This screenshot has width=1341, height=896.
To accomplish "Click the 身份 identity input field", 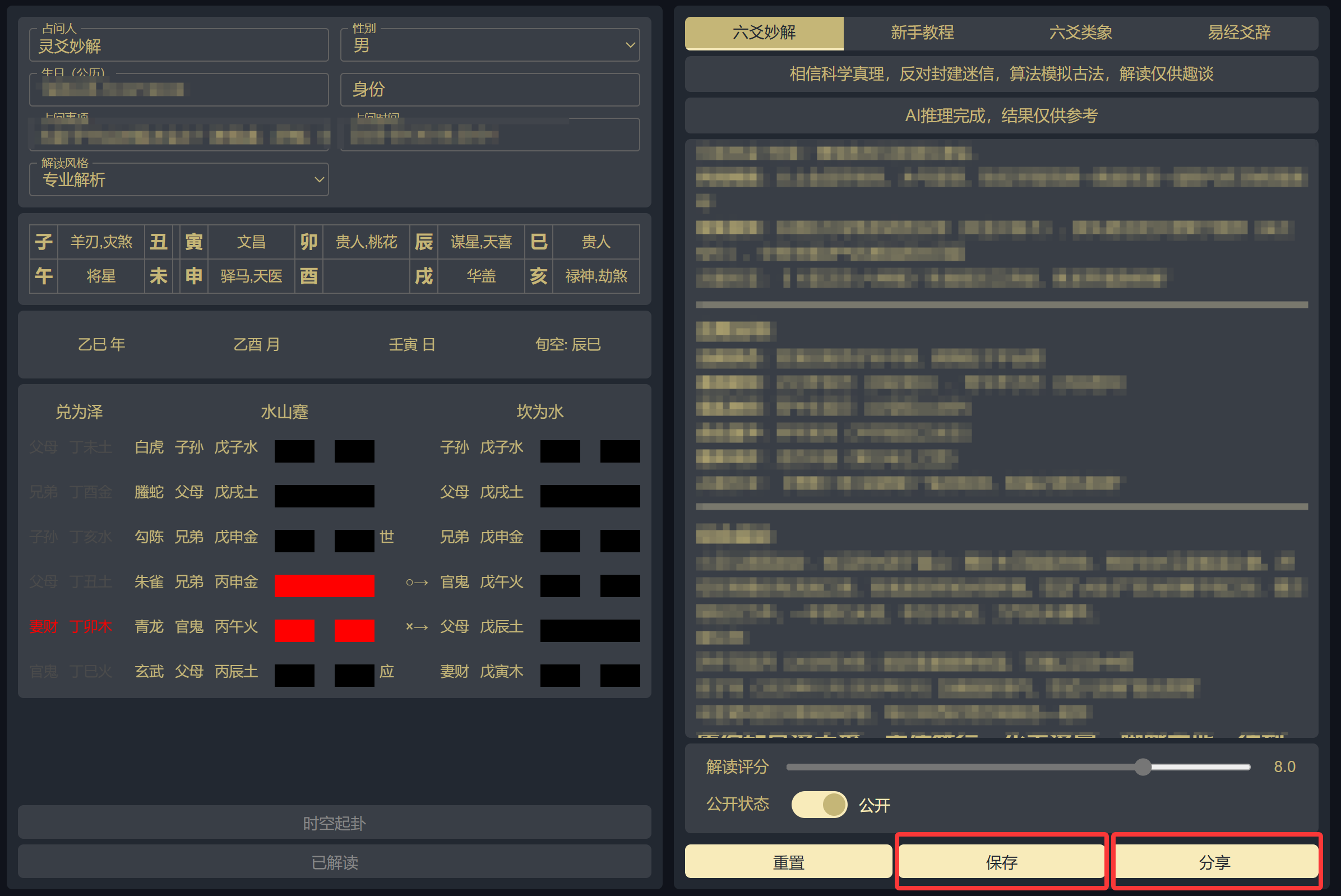I will (489, 90).
